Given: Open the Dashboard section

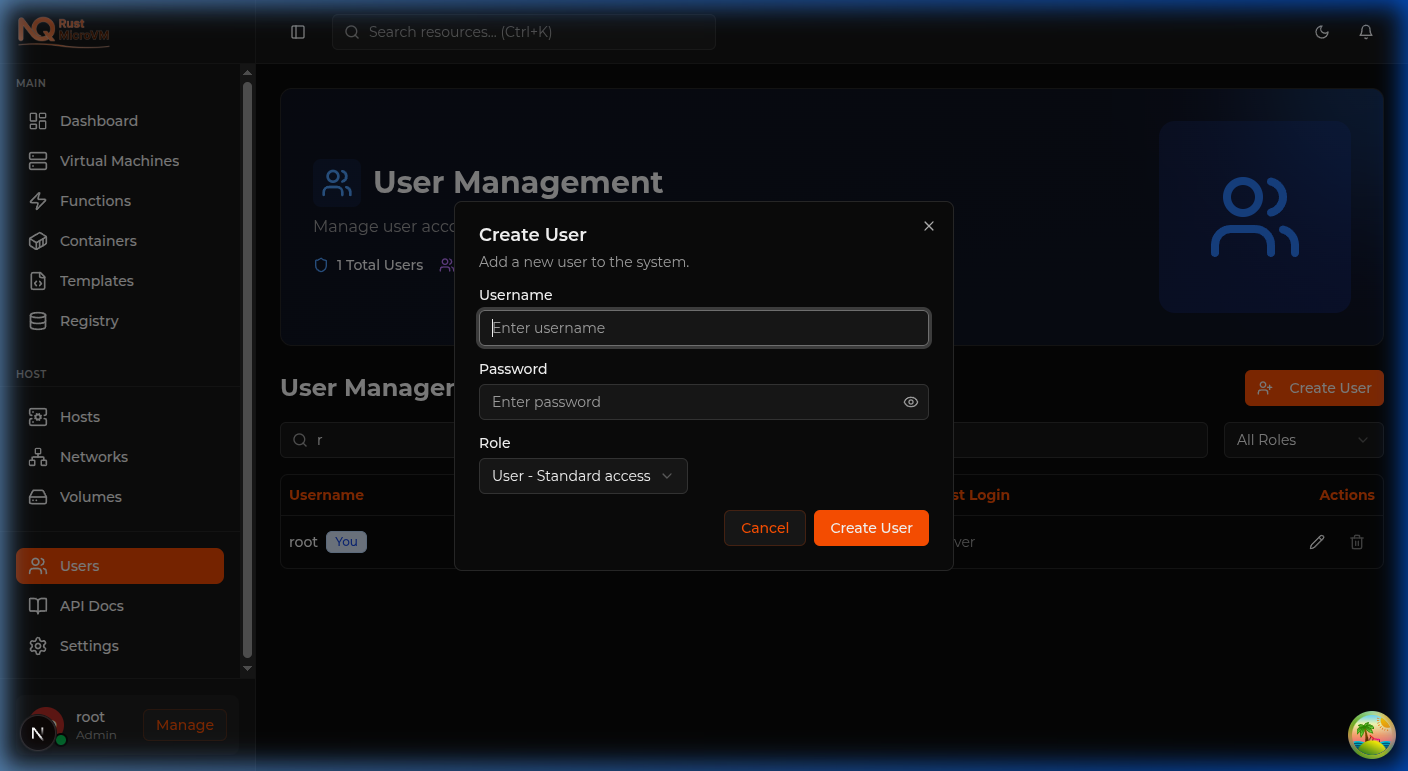Looking at the screenshot, I should (99, 120).
